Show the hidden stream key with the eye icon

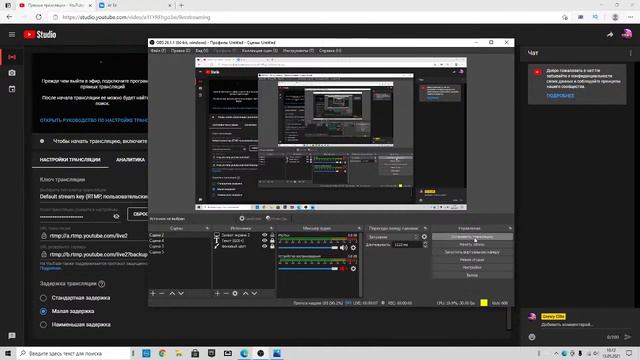[116, 216]
